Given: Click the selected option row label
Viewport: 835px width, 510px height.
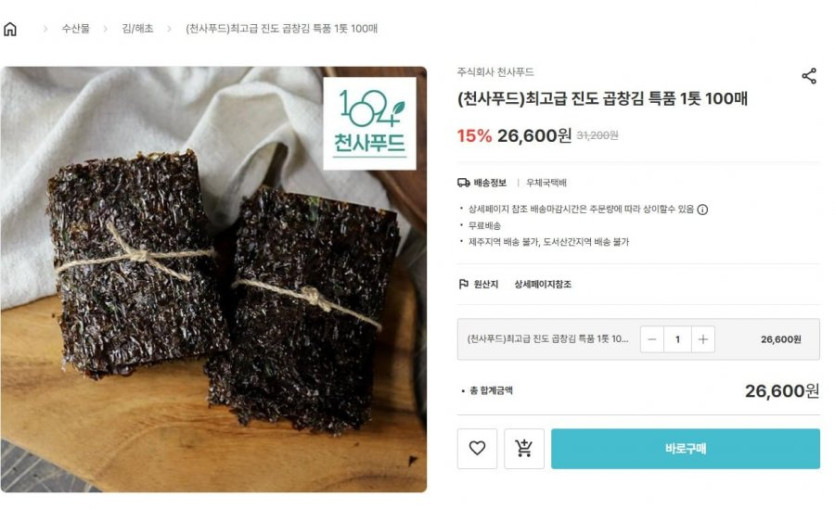Looking at the screenshot, I should coord(547,339).
